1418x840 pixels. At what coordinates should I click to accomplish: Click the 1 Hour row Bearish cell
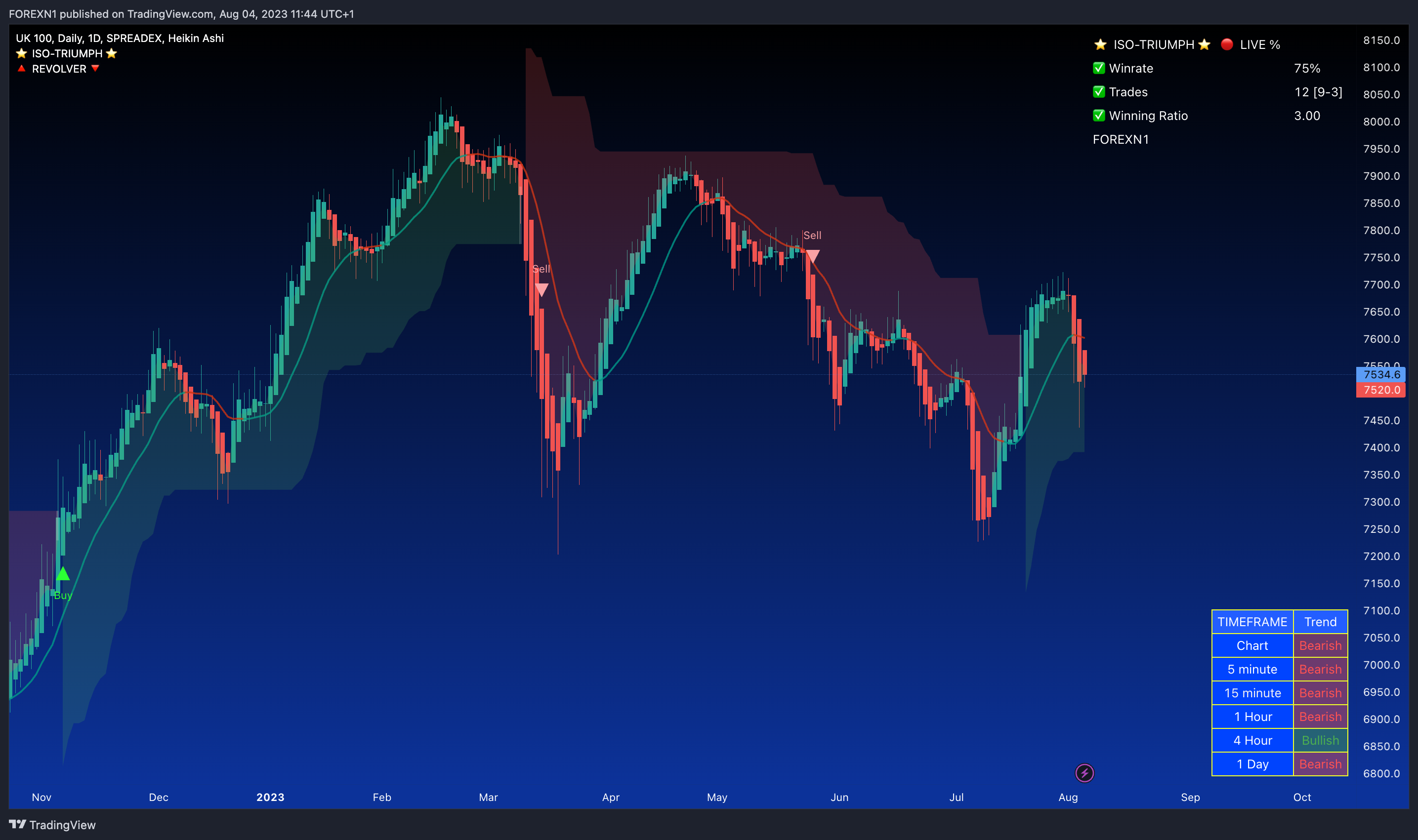pos(1320,717)
